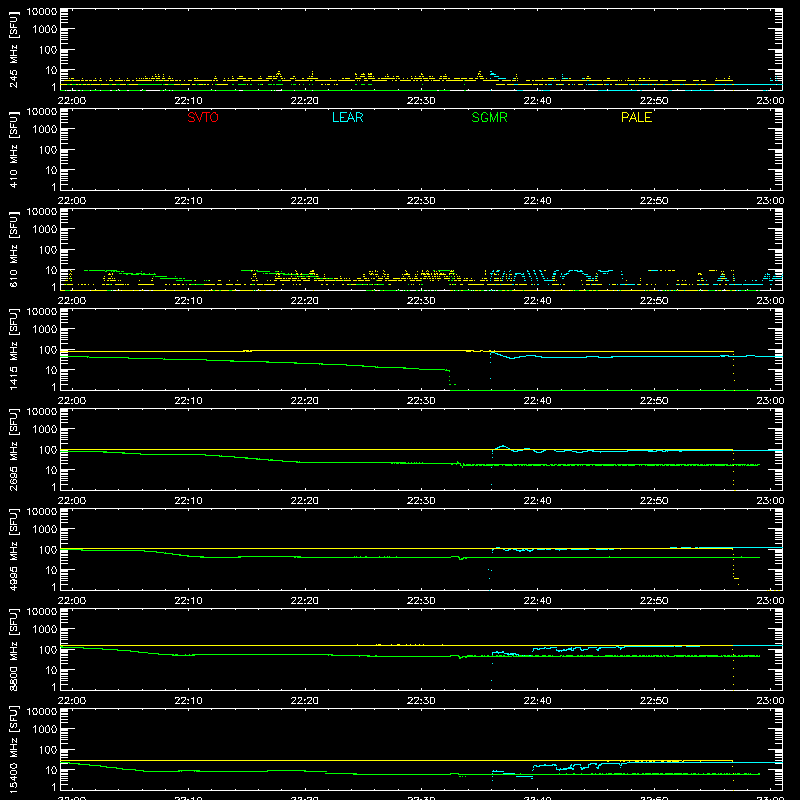Click 23:00 time label under 1415 MHz panel
This screenshot has width=800, height=800.
pyautogui.click(x=770, y=401)
